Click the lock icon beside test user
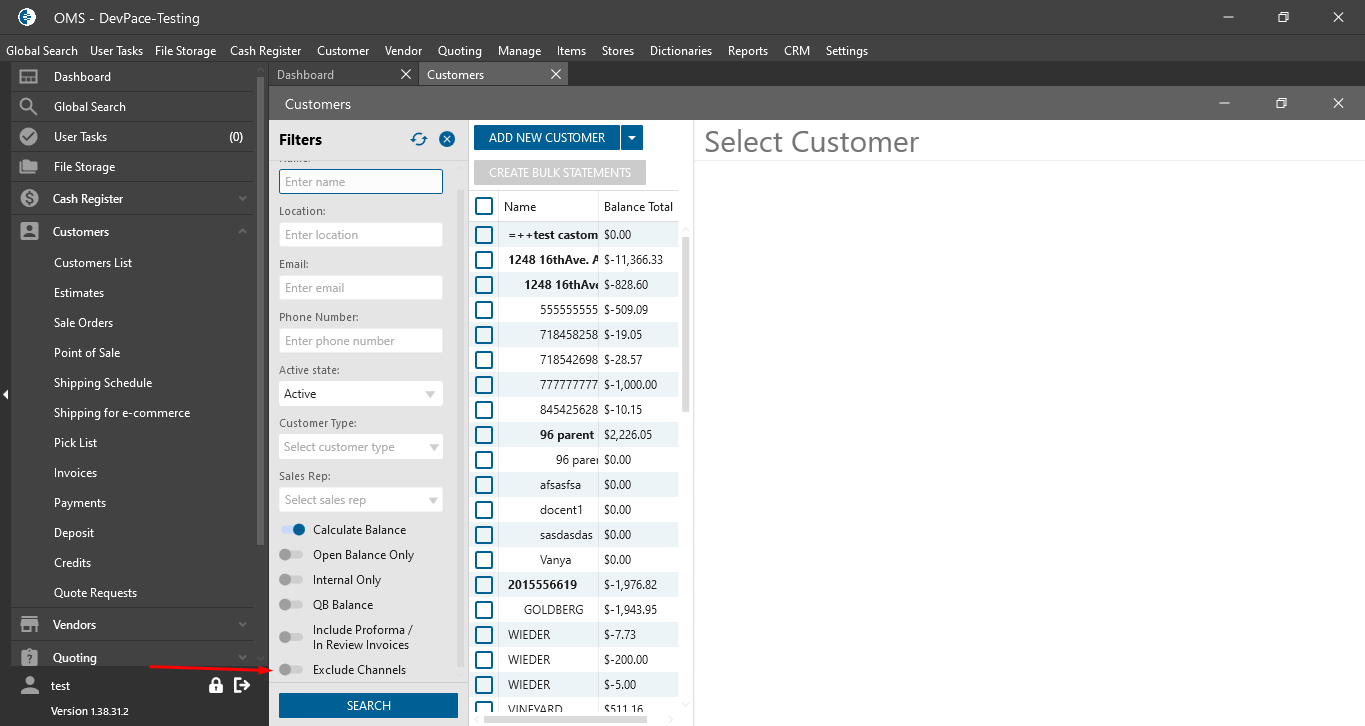This screenshot has height=726, width=1365. (216, 685)
